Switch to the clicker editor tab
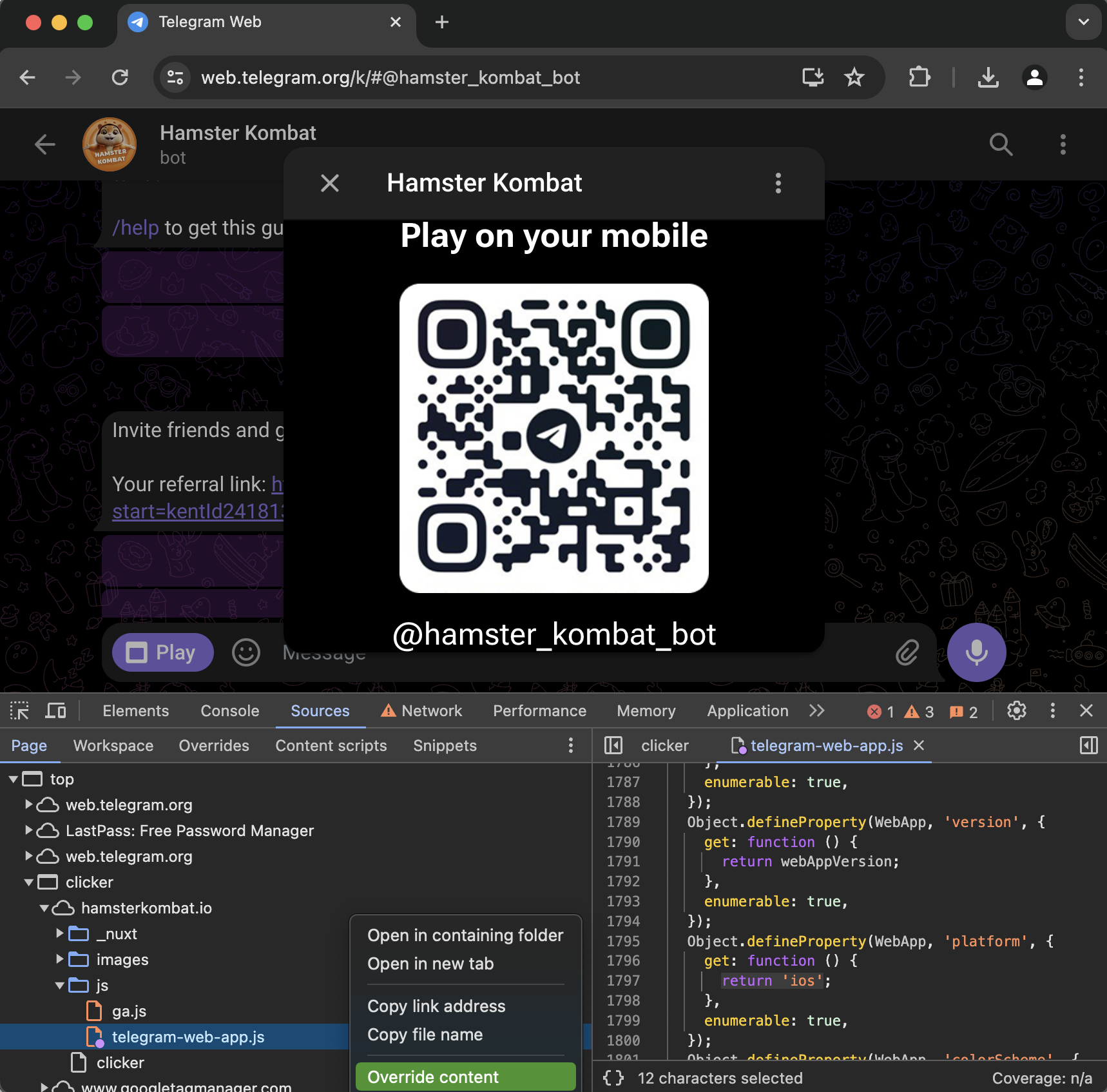Viewport: 1107px width, 1092px height. [665, 746]
